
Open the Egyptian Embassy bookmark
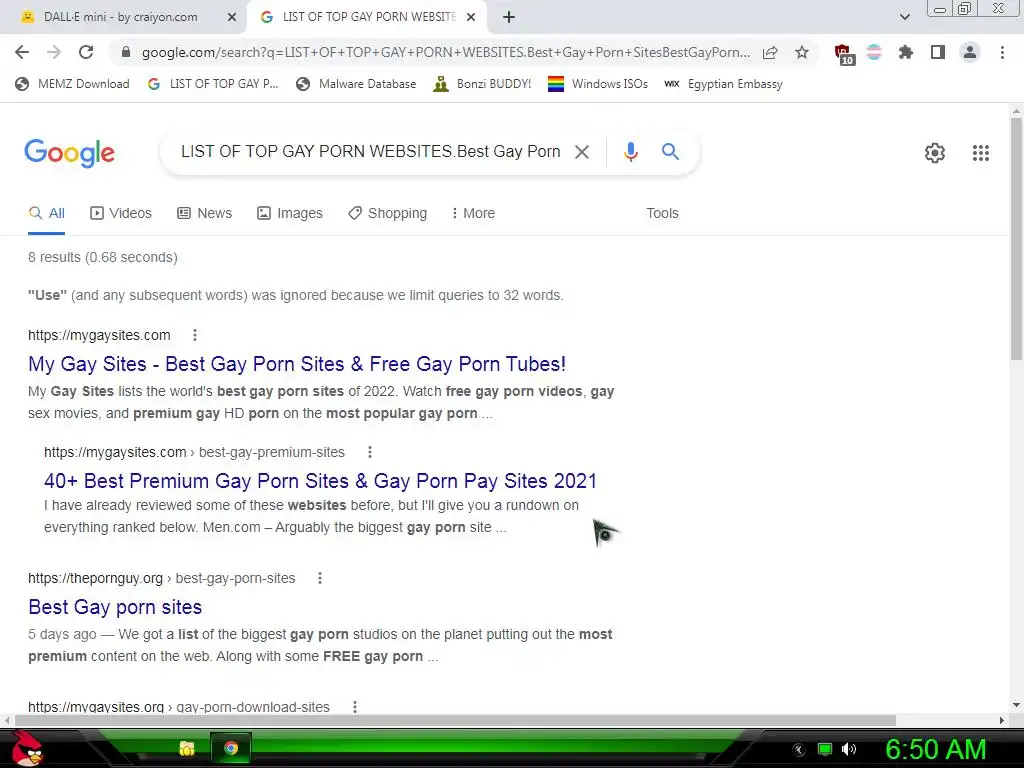[x=723, y=84]
